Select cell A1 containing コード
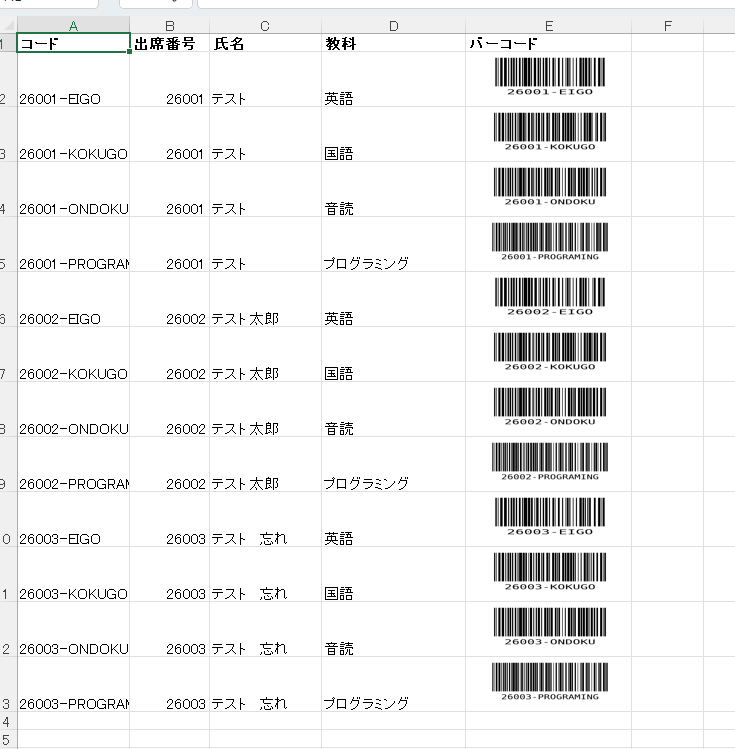The height and width of the screenshot is (749, 735). pyautogui.click(x=74, y=43)
